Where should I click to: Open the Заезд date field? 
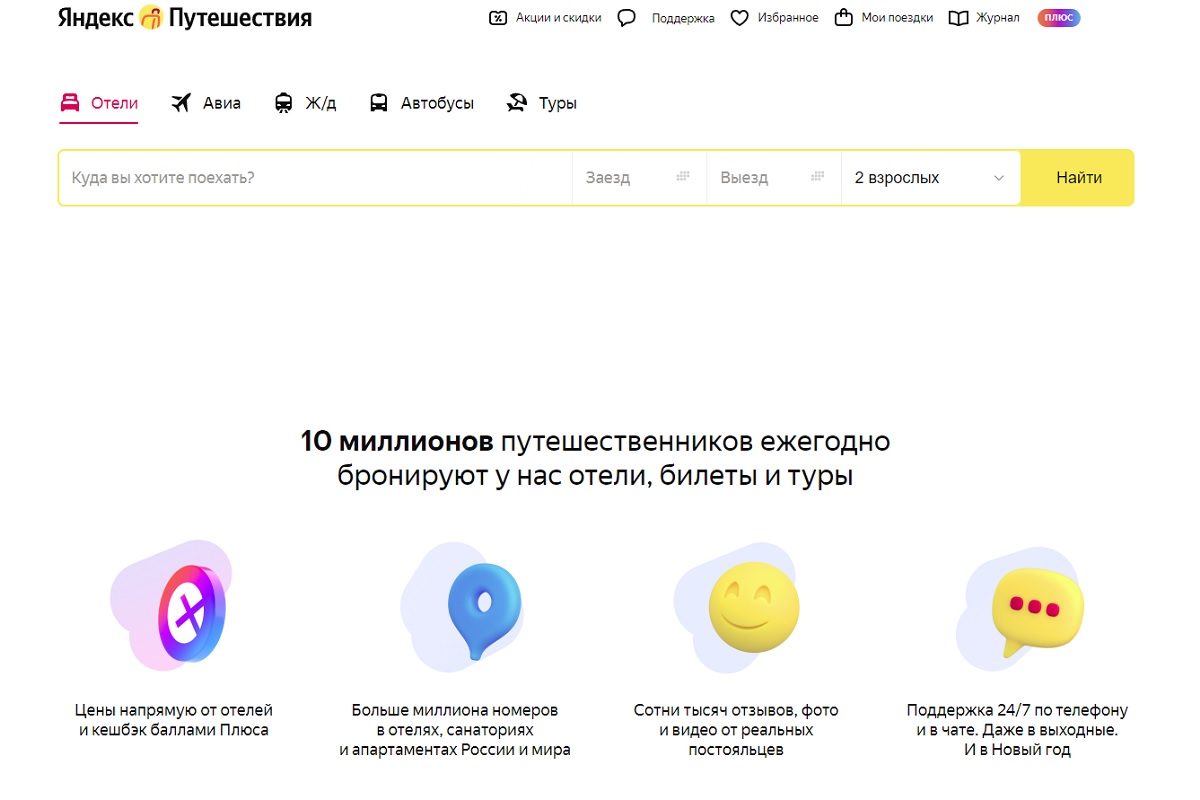(x=639, y=178)
